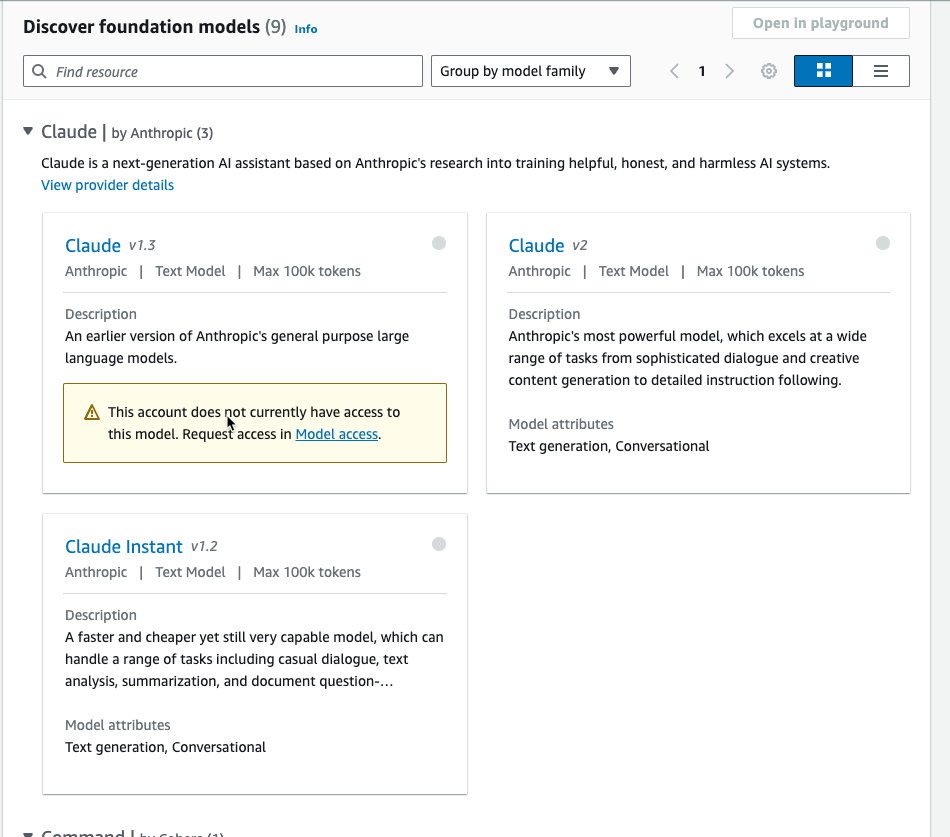Collapse the Claude by Anthropic section
950x837 pixels.
28,131
